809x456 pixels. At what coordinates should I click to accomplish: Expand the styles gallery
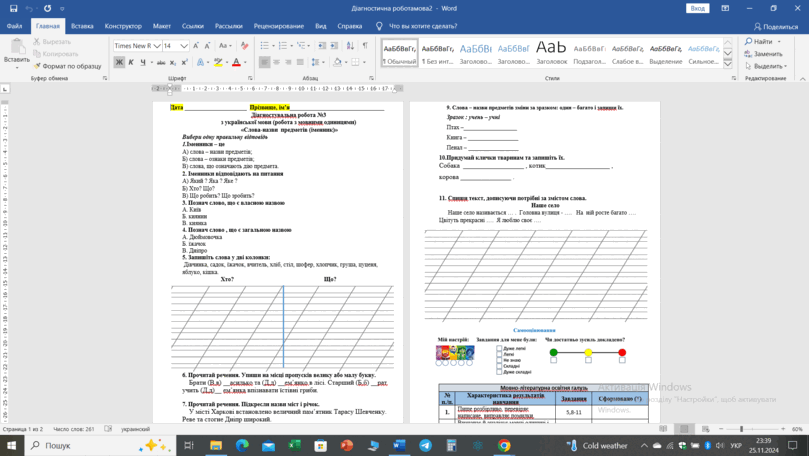(727, 64)
